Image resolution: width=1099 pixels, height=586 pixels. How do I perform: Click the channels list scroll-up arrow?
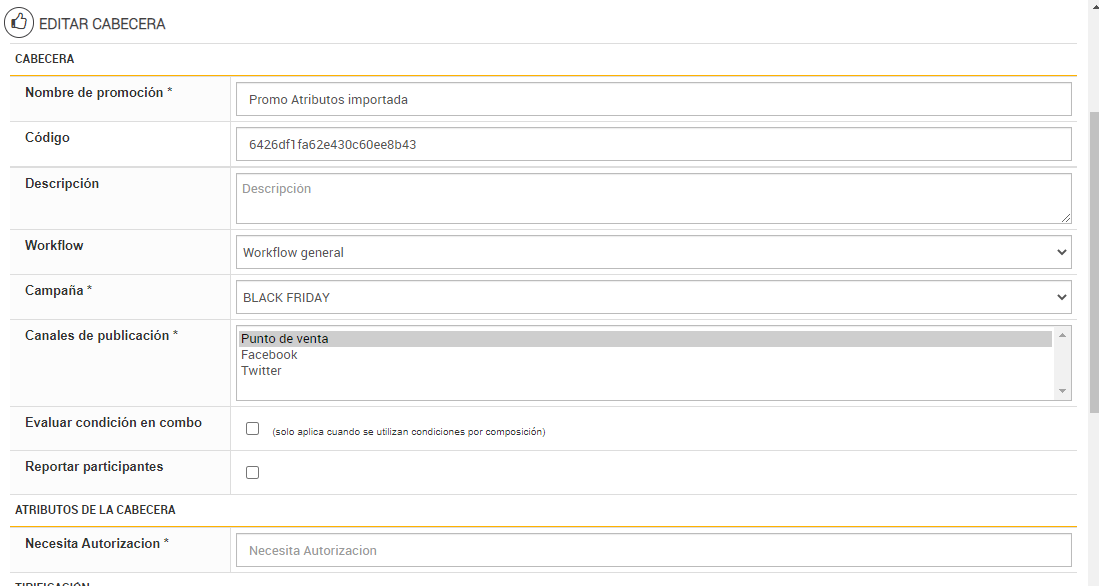[x=1062, y=335]
